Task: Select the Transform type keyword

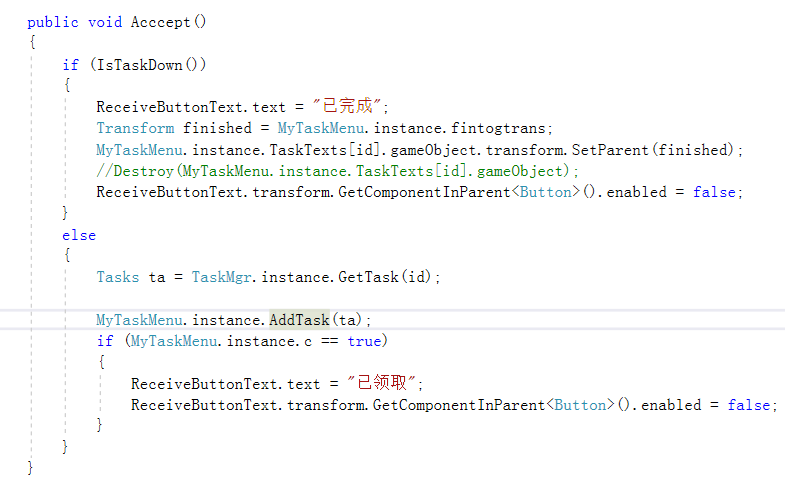Action: click(135, 128)
